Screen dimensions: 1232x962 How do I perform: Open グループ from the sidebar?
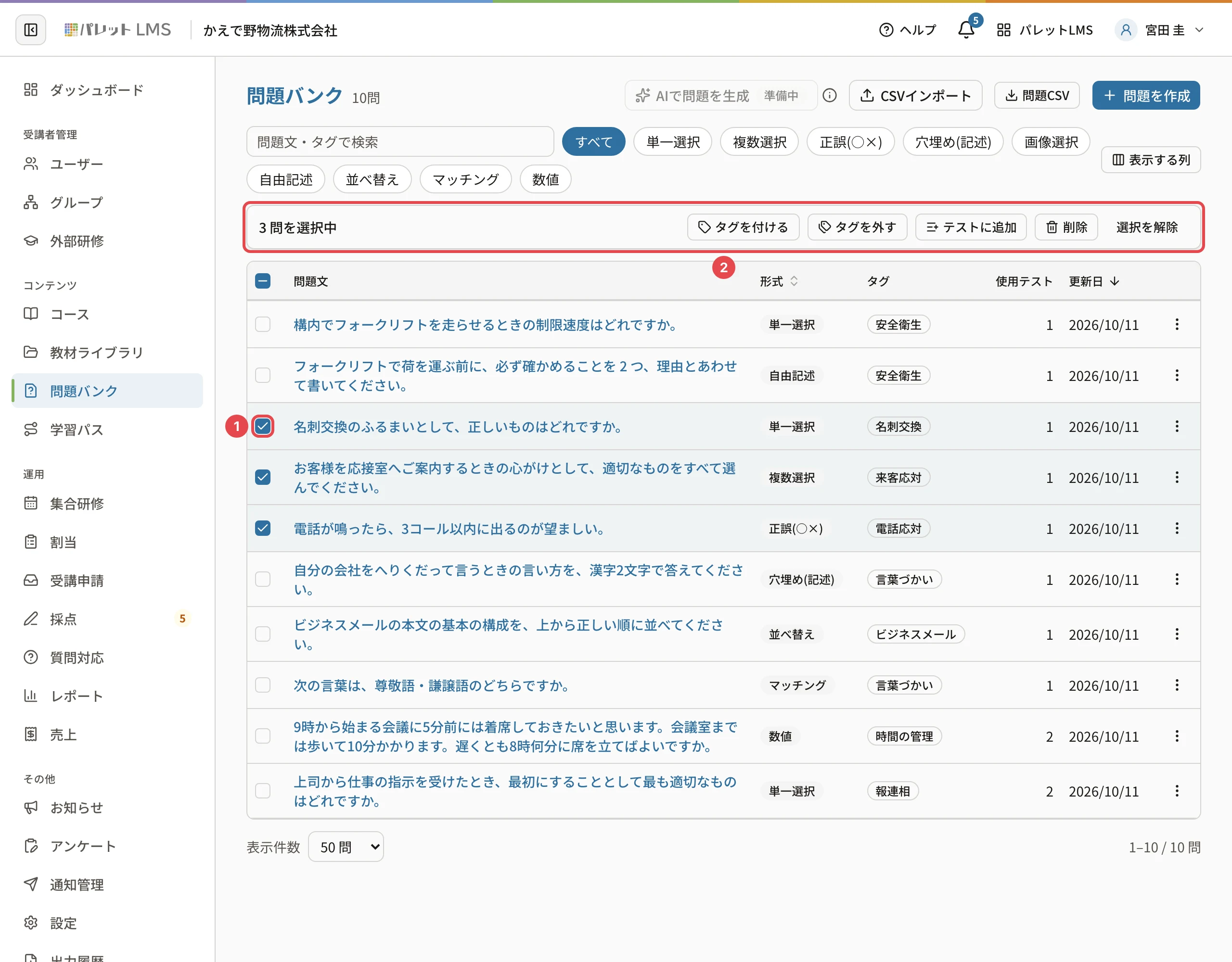(107, 203)
